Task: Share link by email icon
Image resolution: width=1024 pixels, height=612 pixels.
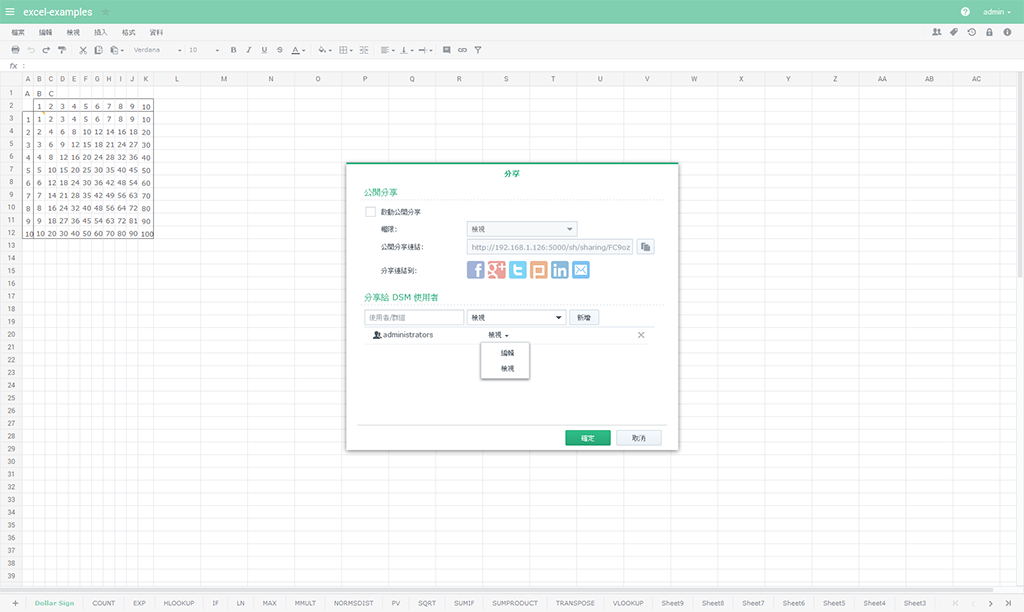Action: click(x=581, y=270)
